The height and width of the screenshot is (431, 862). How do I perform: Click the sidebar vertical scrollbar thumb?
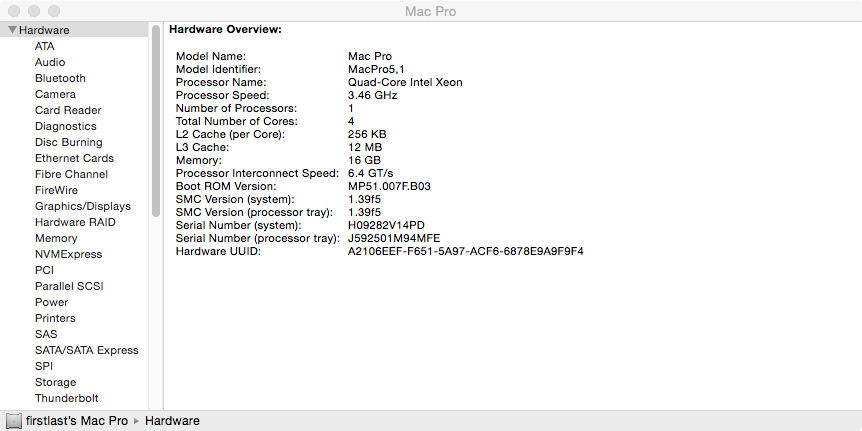click(156, 120)
